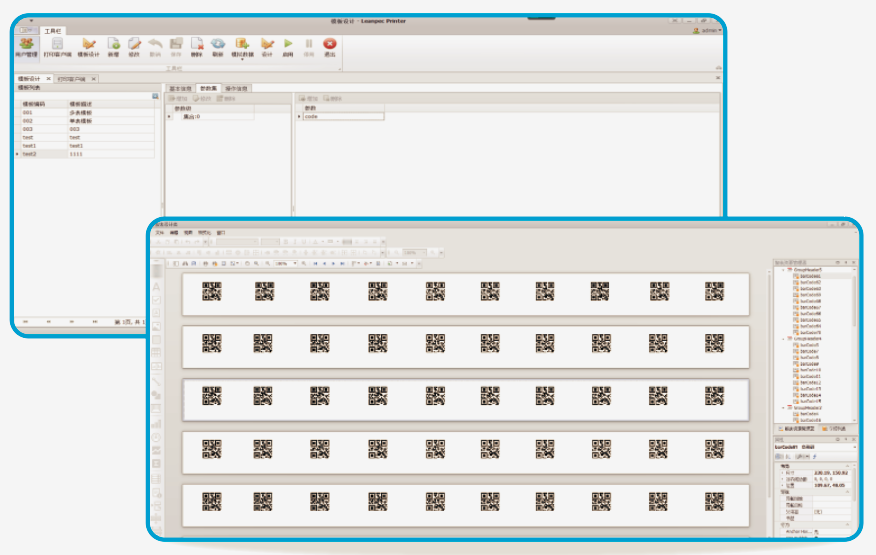Image resolution: width=876 pixels, height=555 pixels.
Task: Select the hand tool in preview toolbar
Action: pyautogui.click(x=247, y=263)
